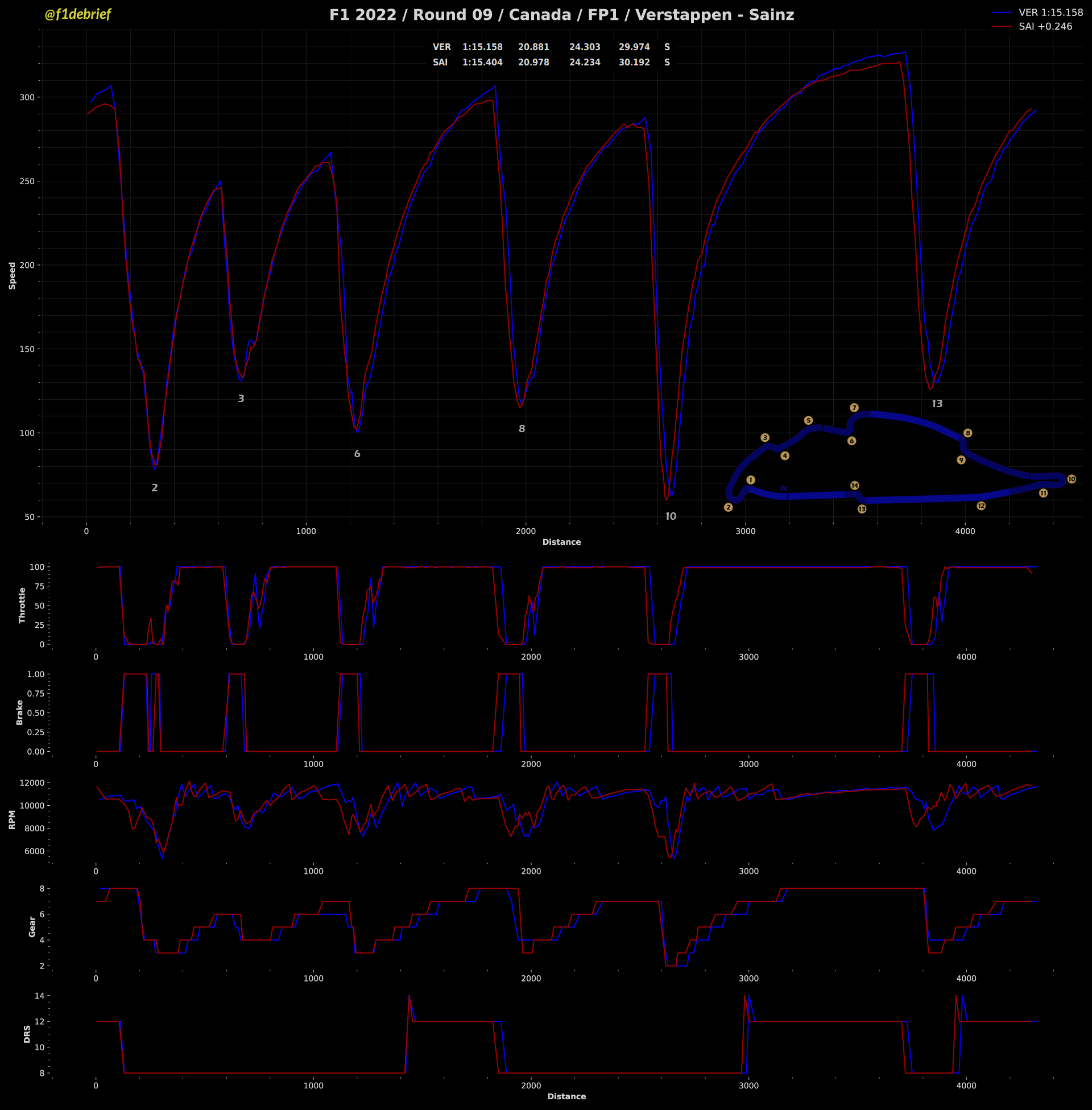
Task: Click VER row in sector times table
Action: point(441,47)
